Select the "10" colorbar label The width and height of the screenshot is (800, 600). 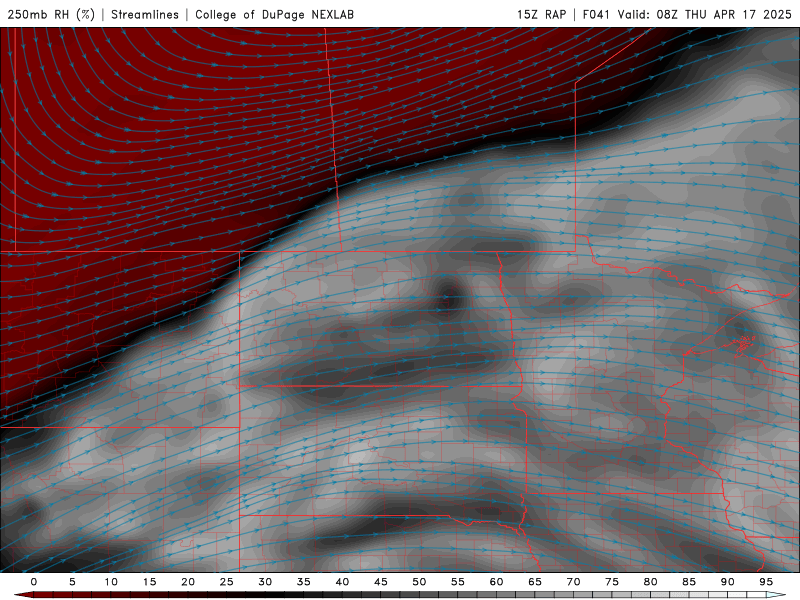coord(111,582)
